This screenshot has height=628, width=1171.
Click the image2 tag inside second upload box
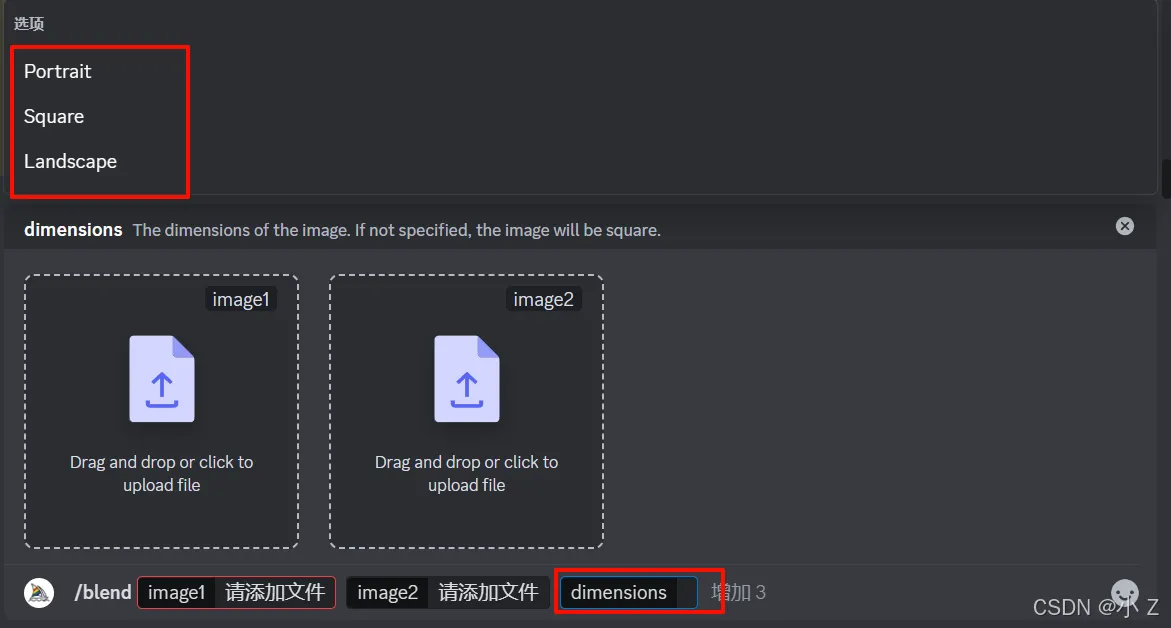point(545,299)
